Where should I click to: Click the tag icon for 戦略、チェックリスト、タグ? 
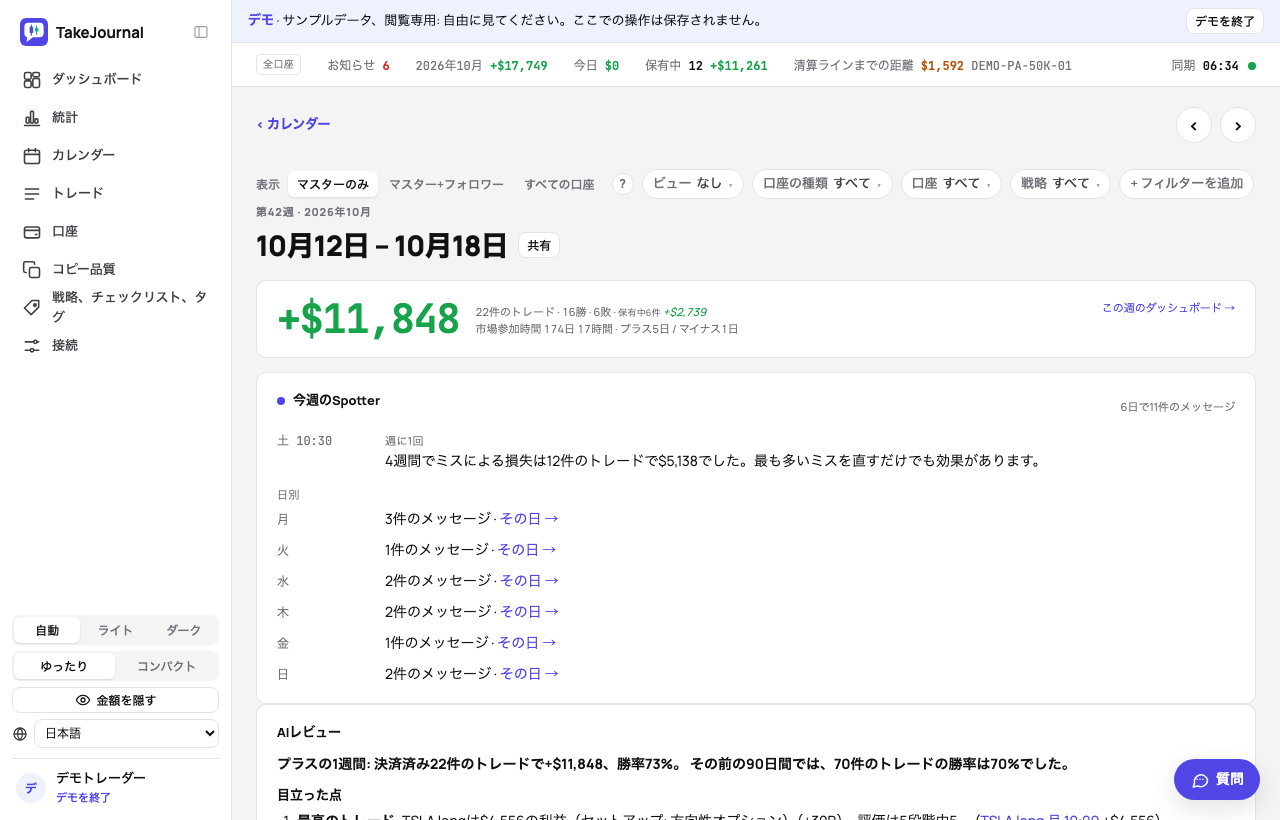click(x=32, y=307)
